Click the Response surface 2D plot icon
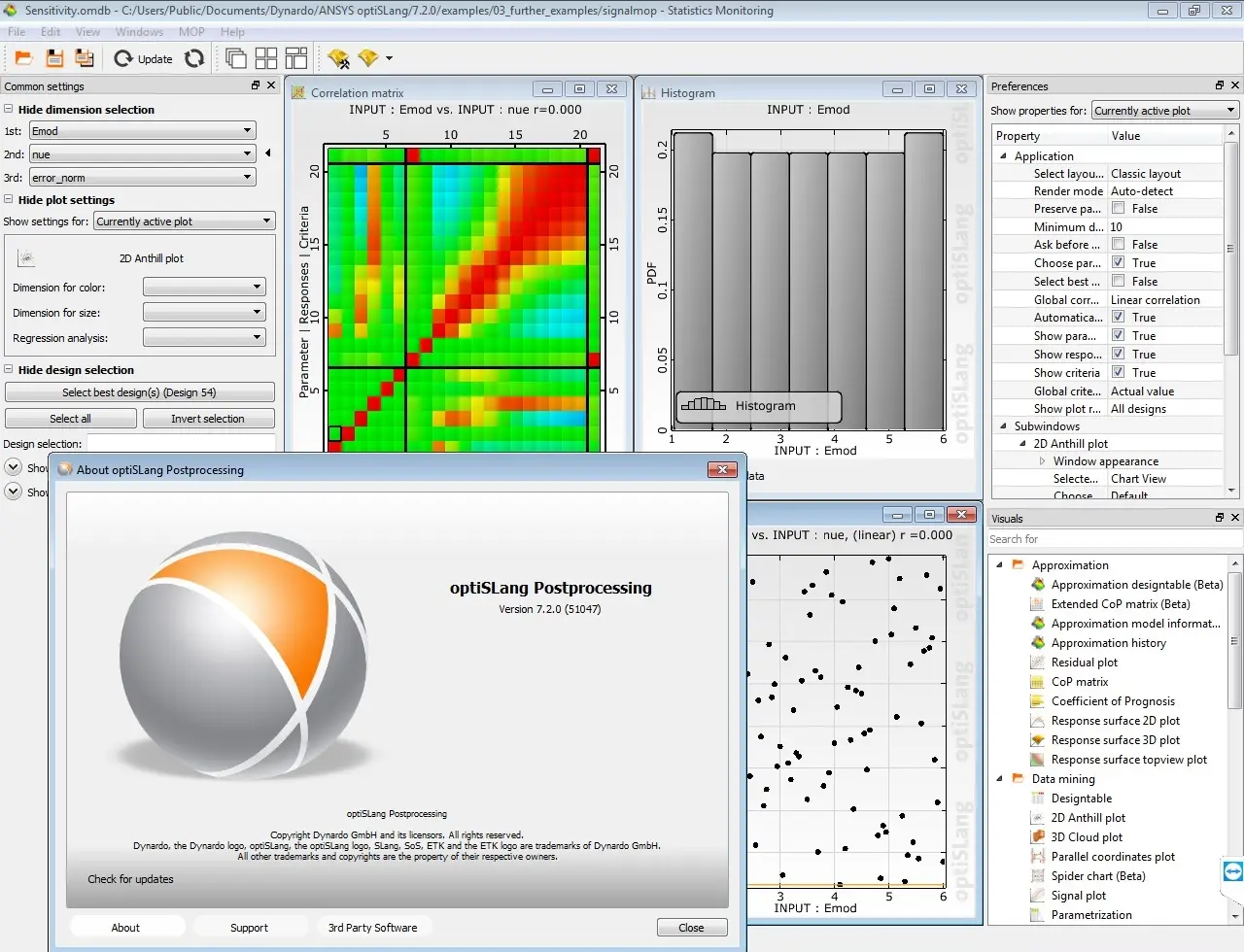 click(1038, 721)
